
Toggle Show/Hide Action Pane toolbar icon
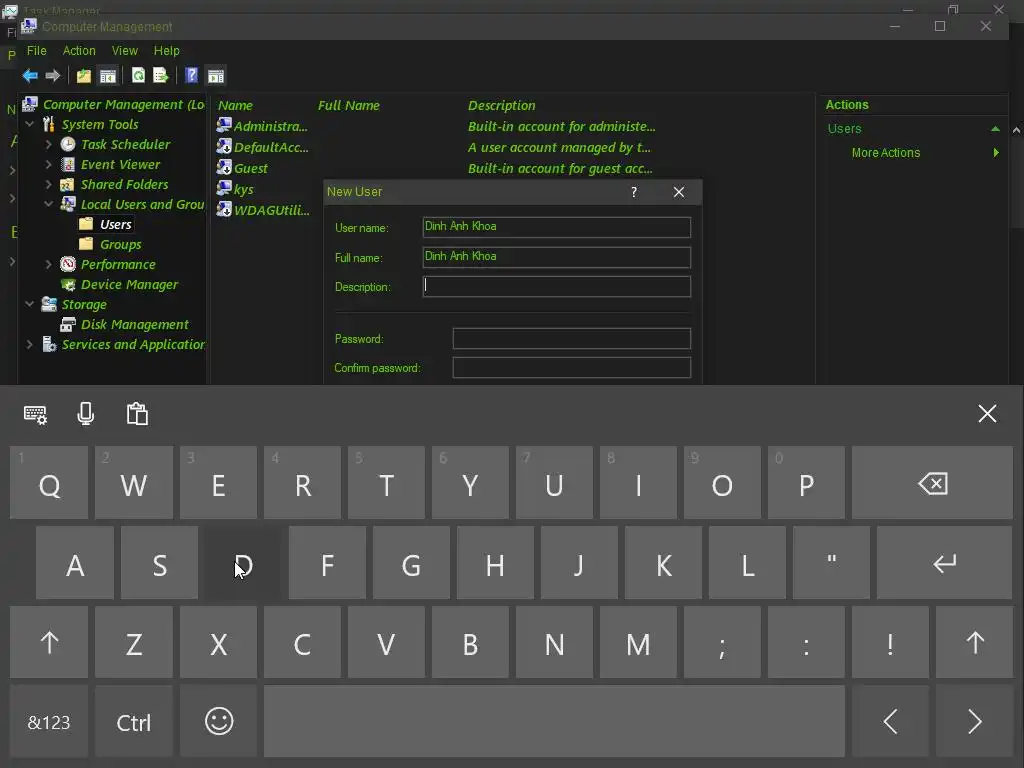point(216,76)
